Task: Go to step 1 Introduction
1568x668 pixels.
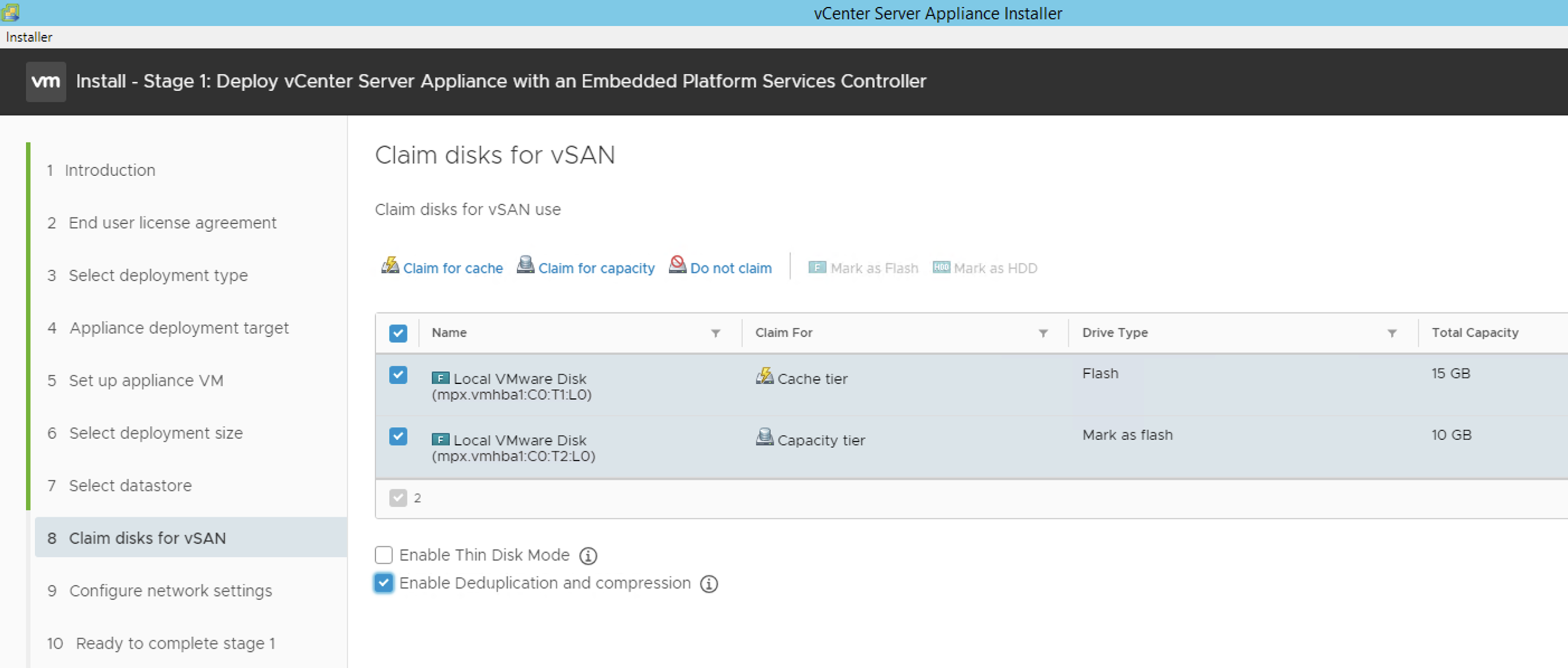Action: point(101,170)
